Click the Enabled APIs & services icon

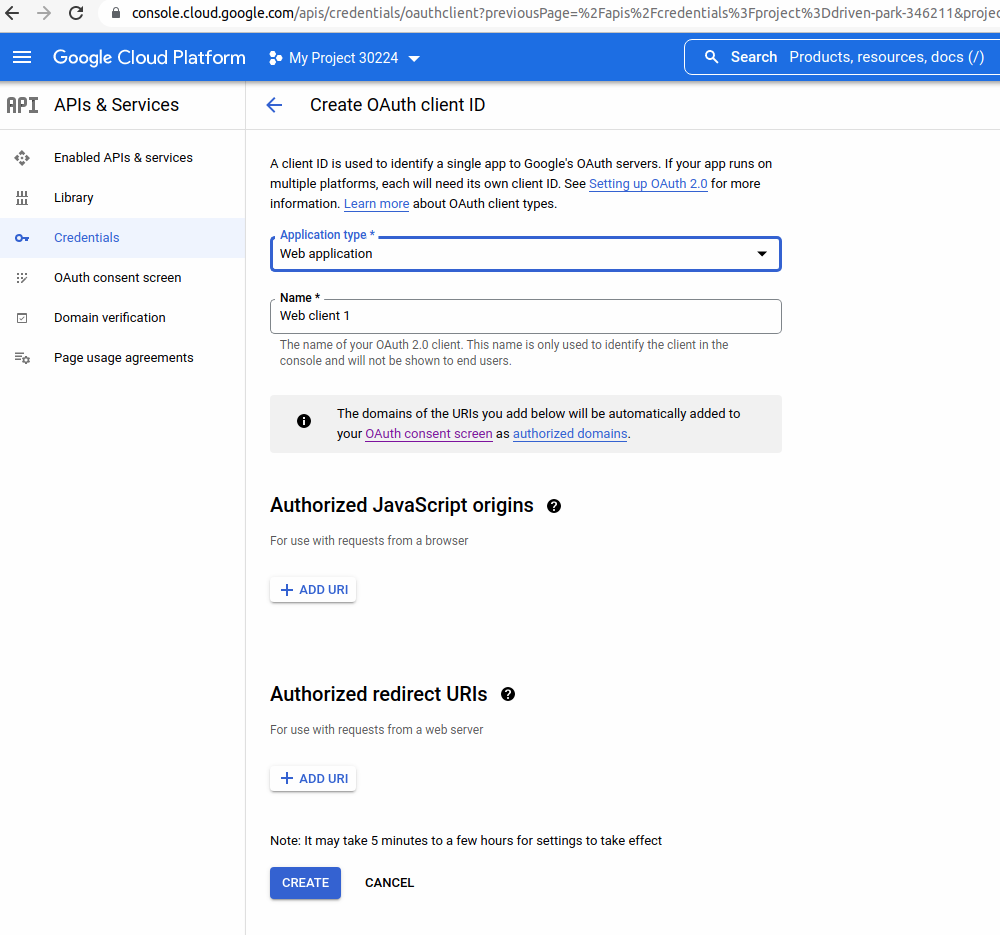[22, 158]
